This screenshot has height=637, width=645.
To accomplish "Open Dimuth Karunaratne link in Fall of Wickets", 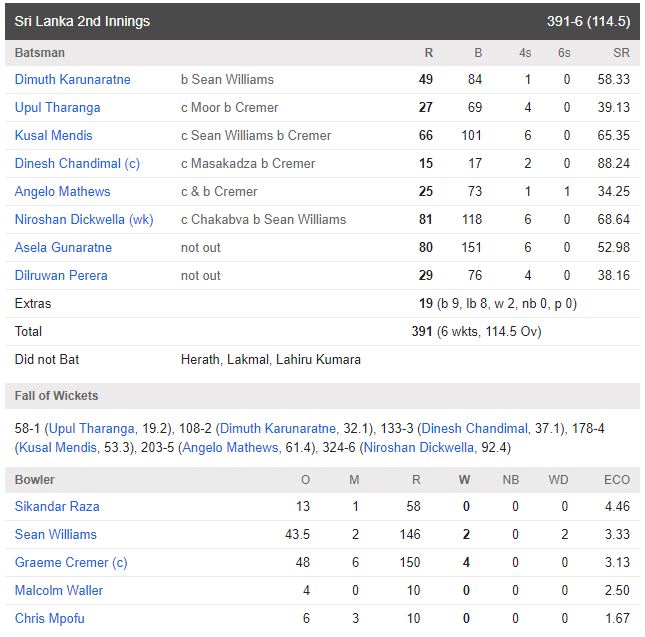I will pyautogui.click(x=278, y=429).
